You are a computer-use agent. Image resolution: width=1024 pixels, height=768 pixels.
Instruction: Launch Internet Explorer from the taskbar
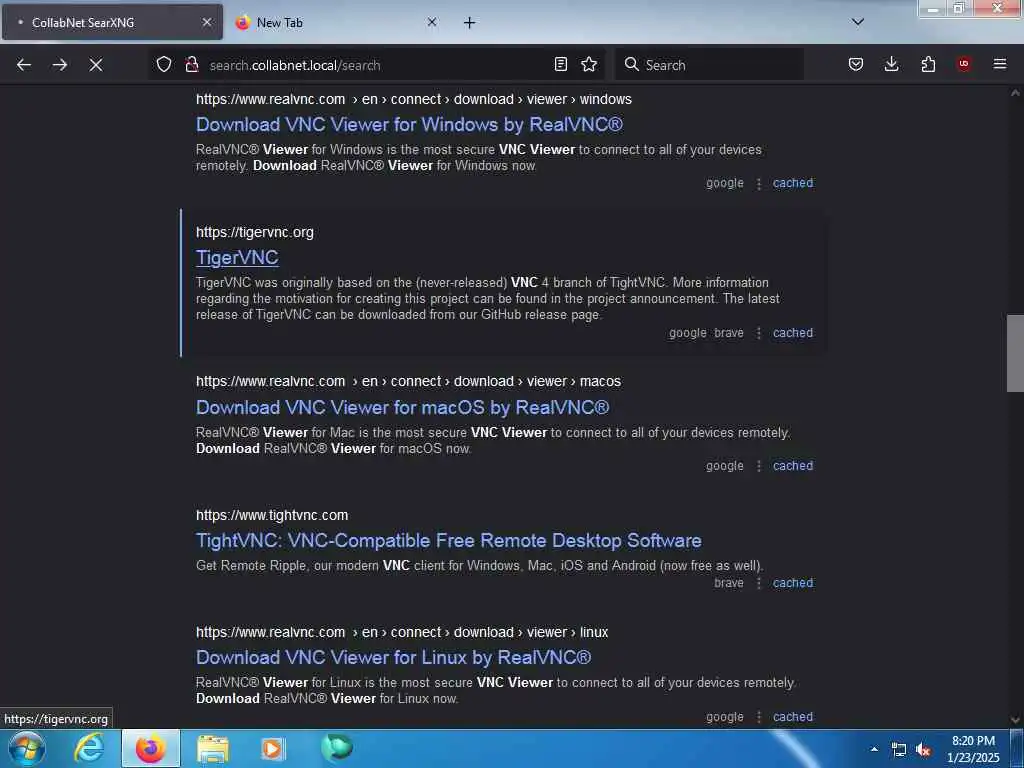tap(89, 748)
